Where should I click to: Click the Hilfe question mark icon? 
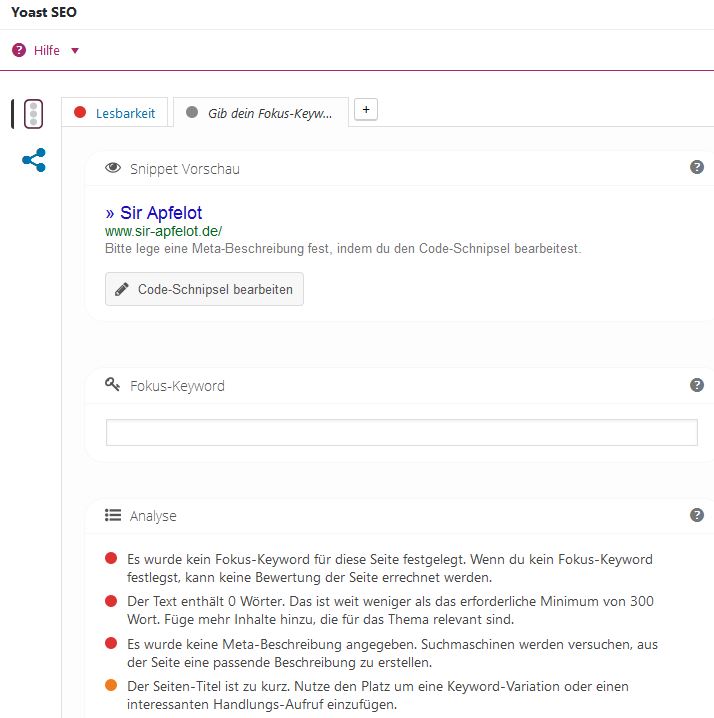[19, 50]
